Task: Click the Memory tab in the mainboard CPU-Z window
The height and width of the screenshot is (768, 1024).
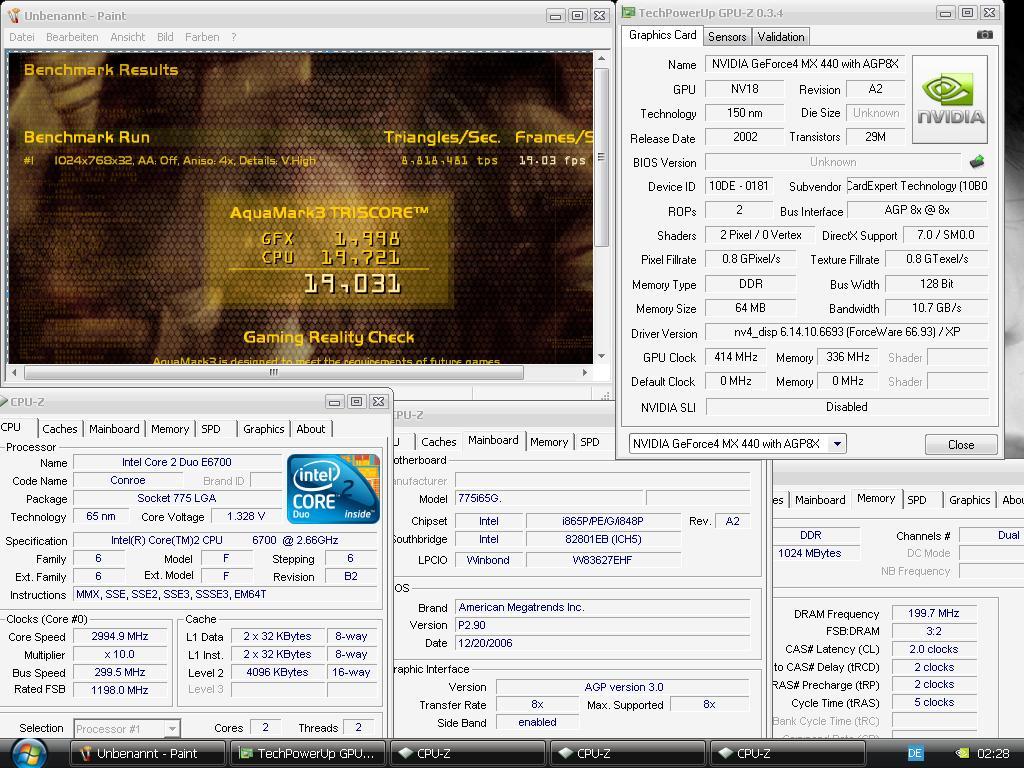Action: pyautogui.click(x=549, y=442)
